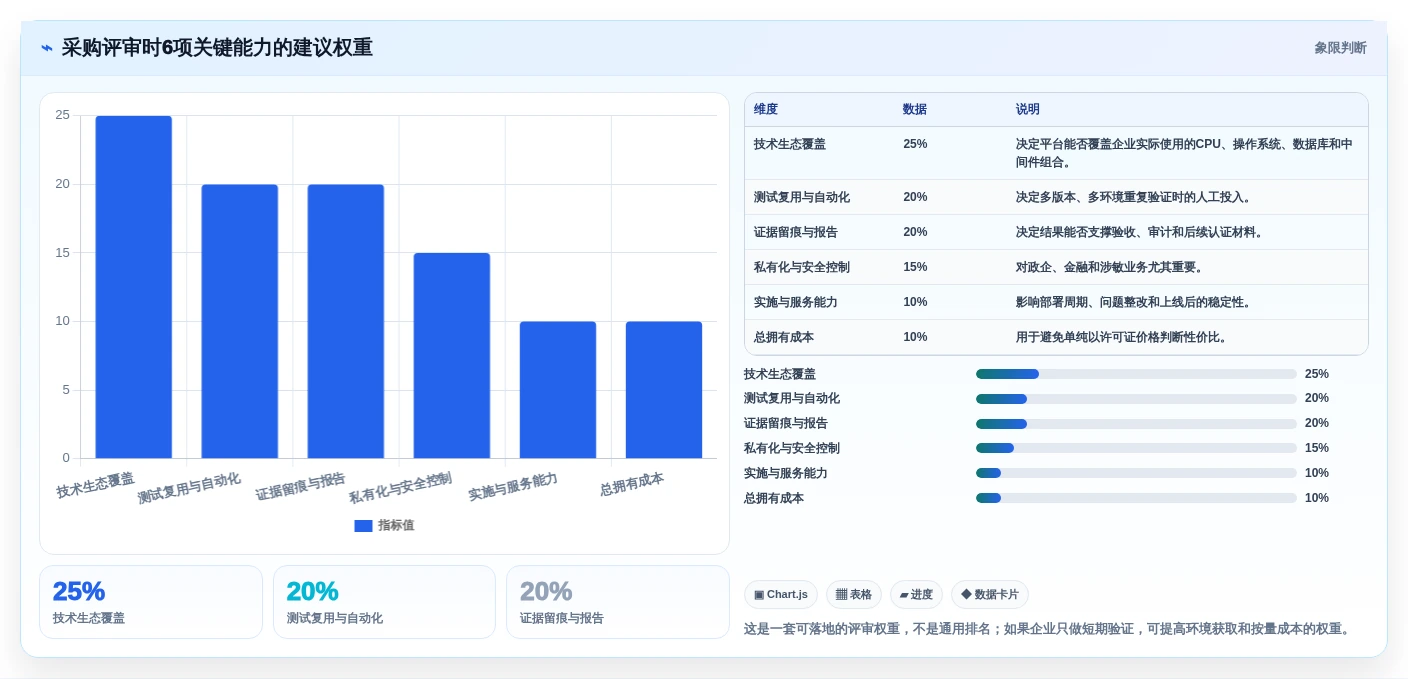The width and height of the screenshot is (1408, 679).
Task: Click the blue legend swatch for 指标值
Action: tap(363, 525)
